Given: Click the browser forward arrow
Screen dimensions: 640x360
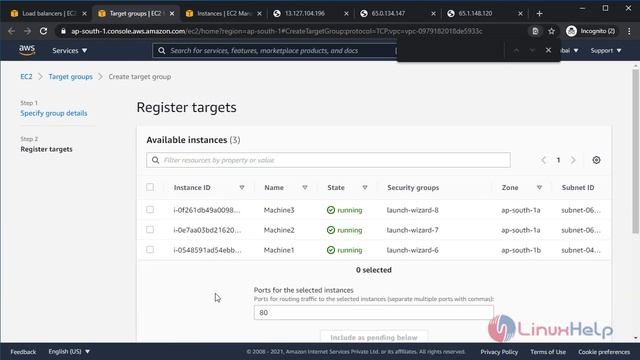Looking at the screenshot, I should click(27, 31).
